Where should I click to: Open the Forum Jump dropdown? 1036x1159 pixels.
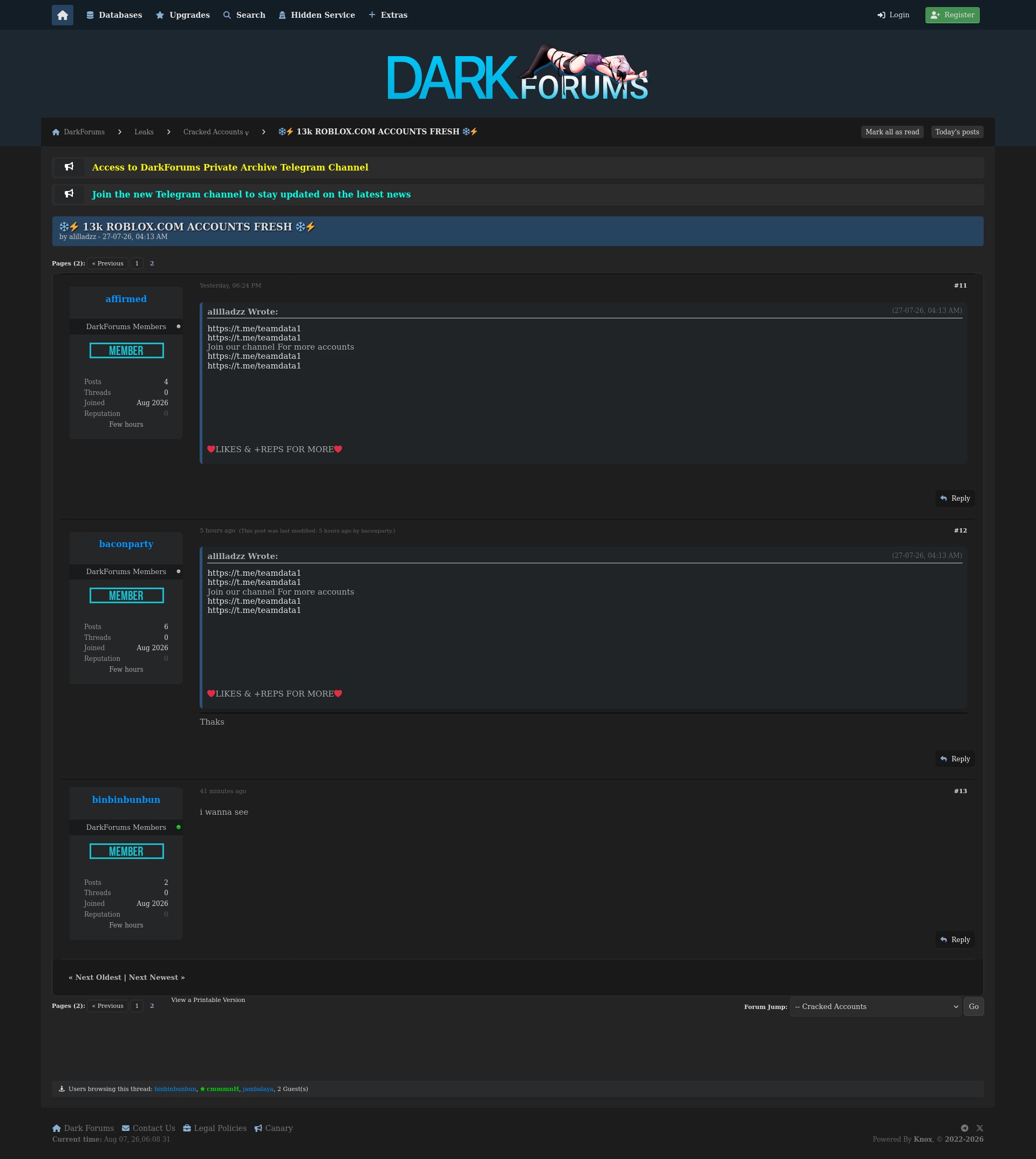[x=875, y=1006]
